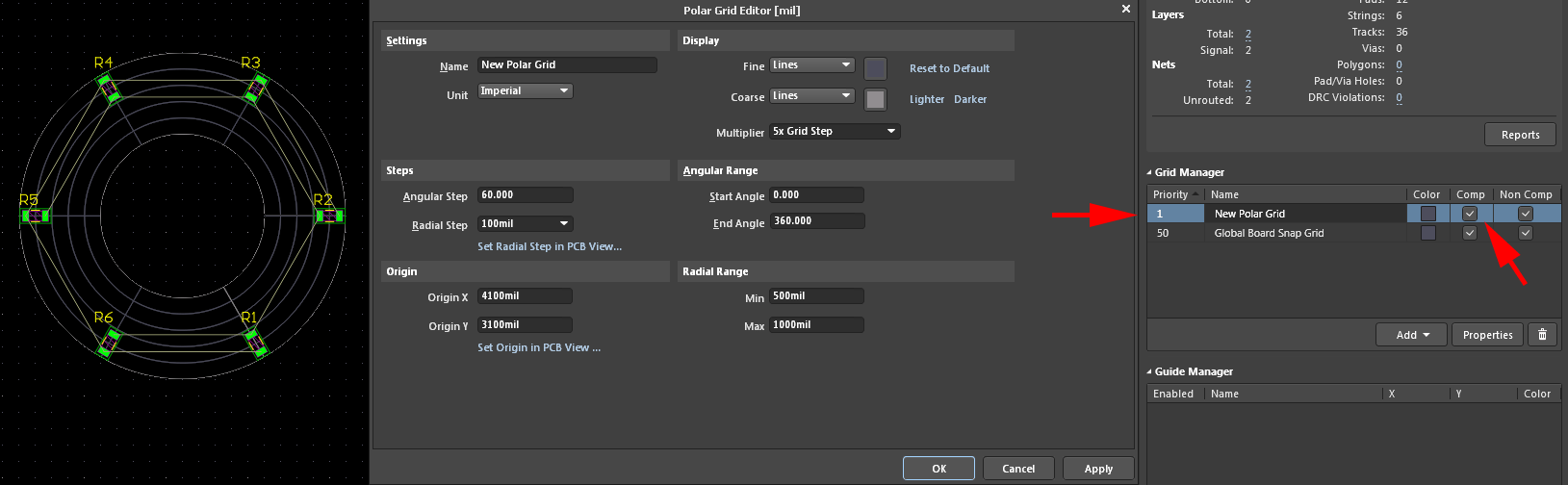This screenshot has height=485, width=1568.
Task: Click the Enabled column header in Guide Manager
Action: 1175,394
